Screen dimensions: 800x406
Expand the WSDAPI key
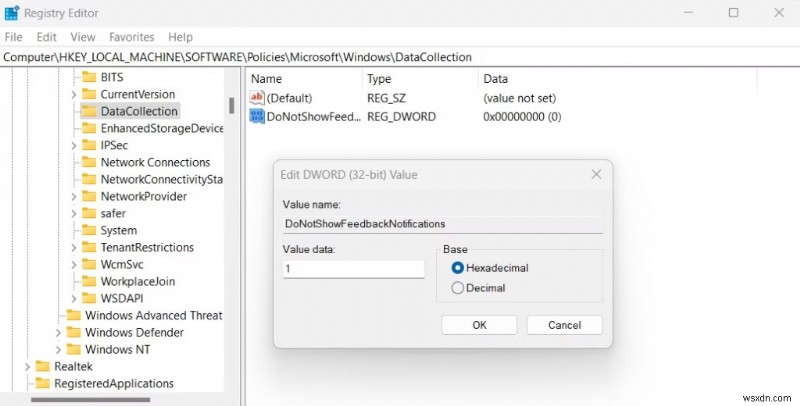pyautogui.click(x=73, y=298)
